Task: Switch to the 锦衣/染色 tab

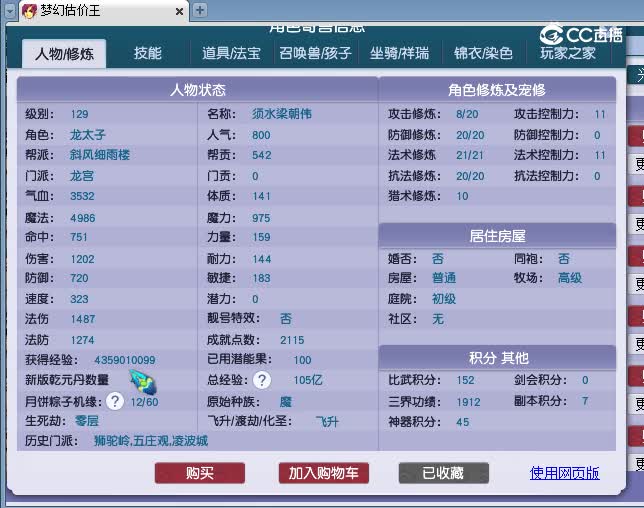Action: pos(483,53)
